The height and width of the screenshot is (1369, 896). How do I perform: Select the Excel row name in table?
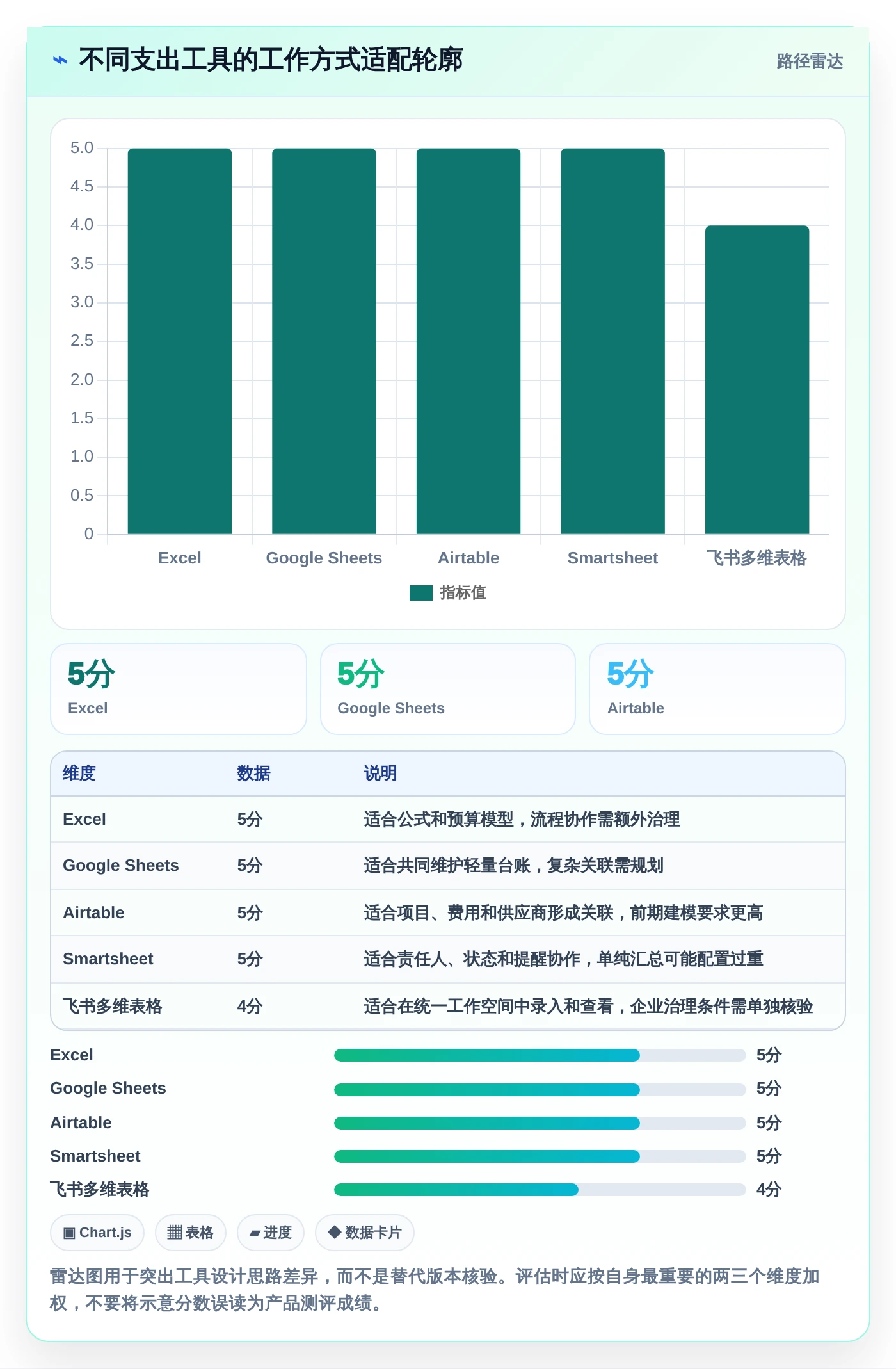point(84,820)
